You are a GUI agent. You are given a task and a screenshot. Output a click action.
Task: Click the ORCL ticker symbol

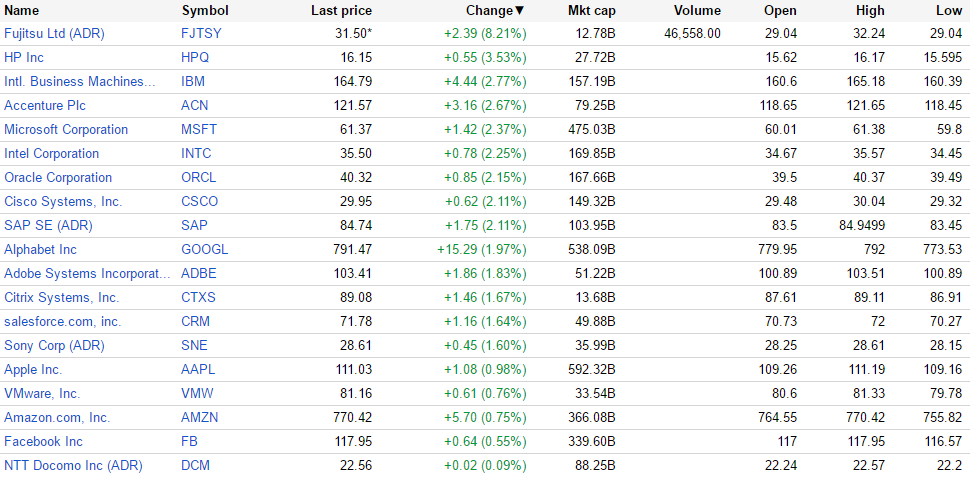[x=198, y=177]
